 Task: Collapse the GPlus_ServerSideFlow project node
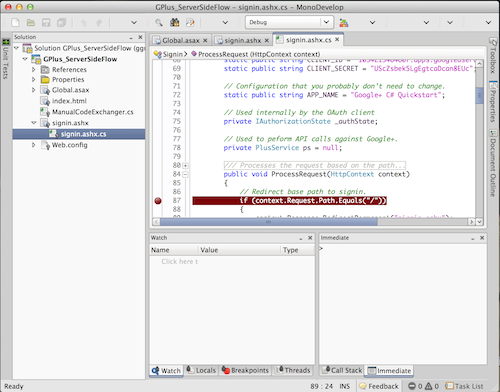tap(25, 59)
